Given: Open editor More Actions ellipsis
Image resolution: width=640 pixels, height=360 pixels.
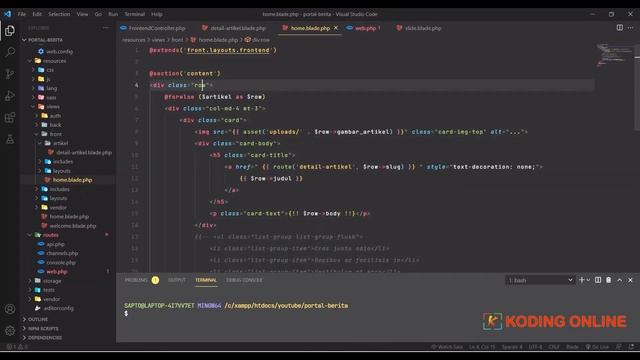Looking at the screenshot, I should coord(631,28).
